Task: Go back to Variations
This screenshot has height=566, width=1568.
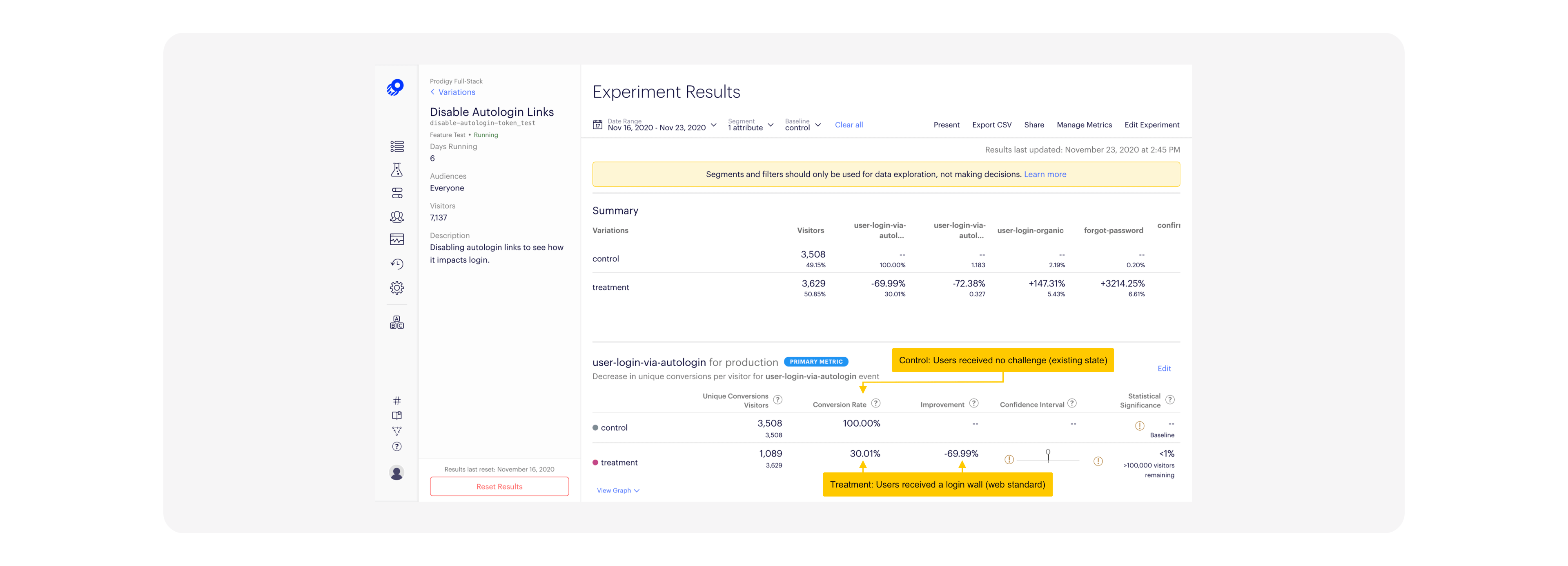Action: click(453, 92)
